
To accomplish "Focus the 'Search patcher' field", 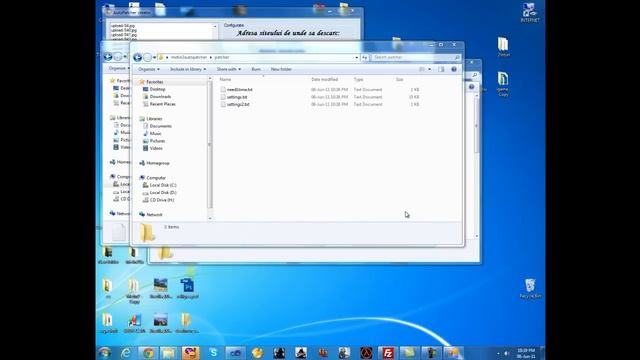I will (x=412, y=58).
